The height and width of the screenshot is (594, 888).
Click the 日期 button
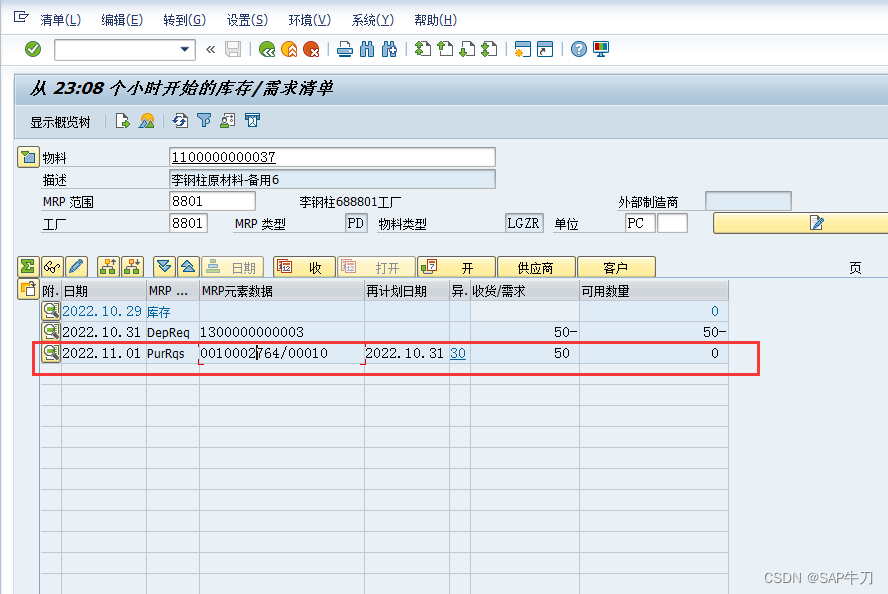pos(232,267)
